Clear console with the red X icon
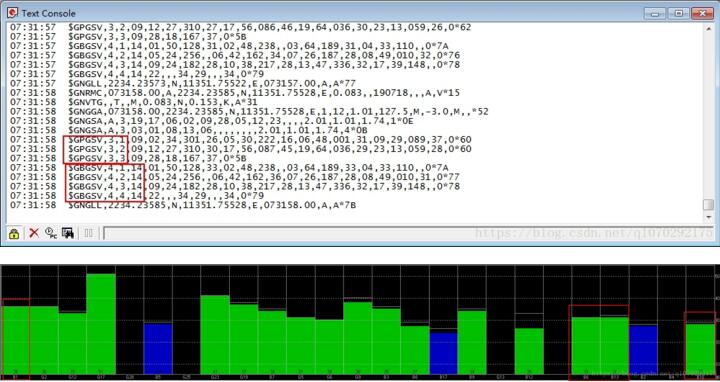 tap(34, 233)
